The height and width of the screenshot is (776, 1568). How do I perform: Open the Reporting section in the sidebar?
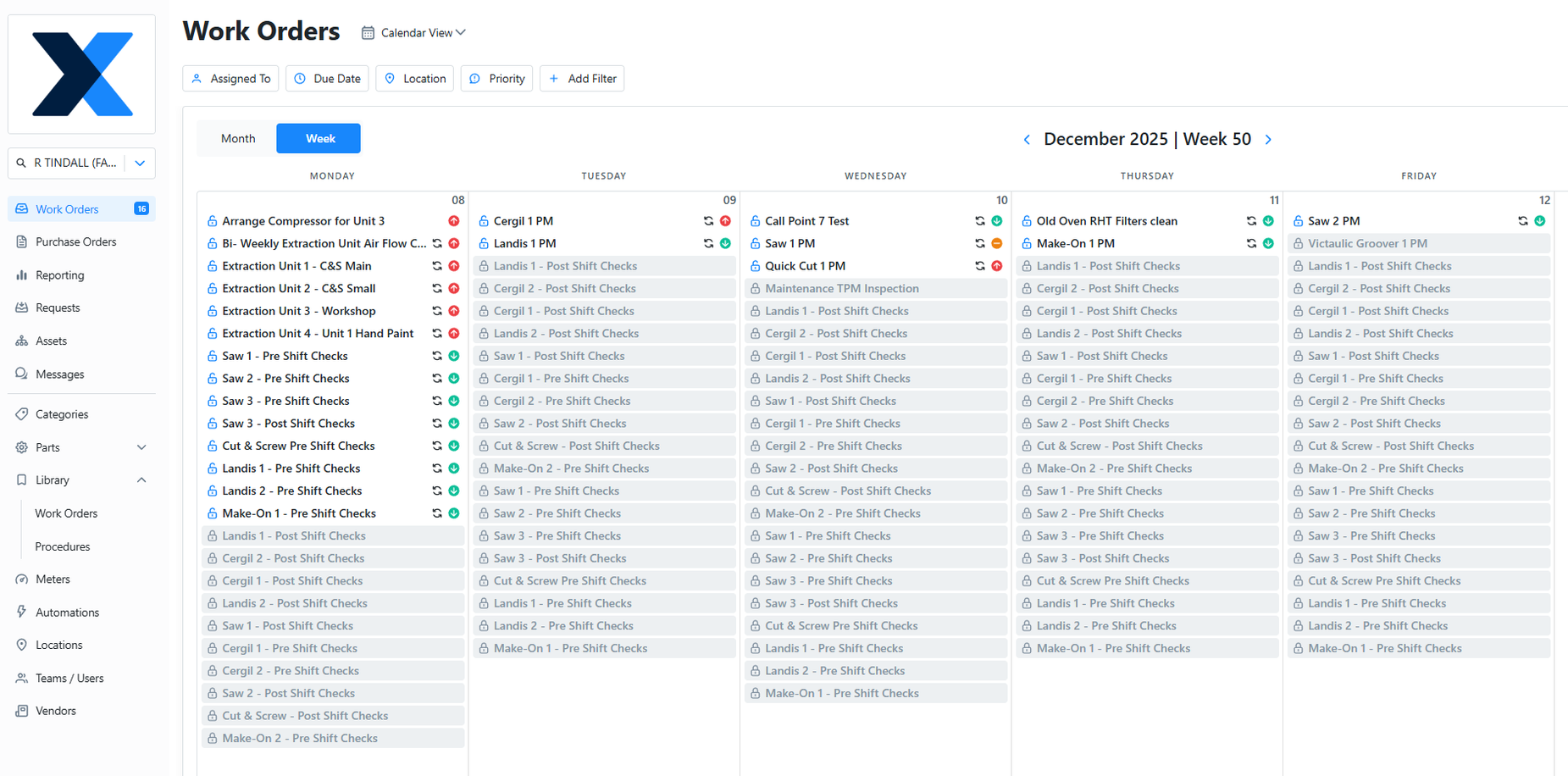tap(59, 274)
